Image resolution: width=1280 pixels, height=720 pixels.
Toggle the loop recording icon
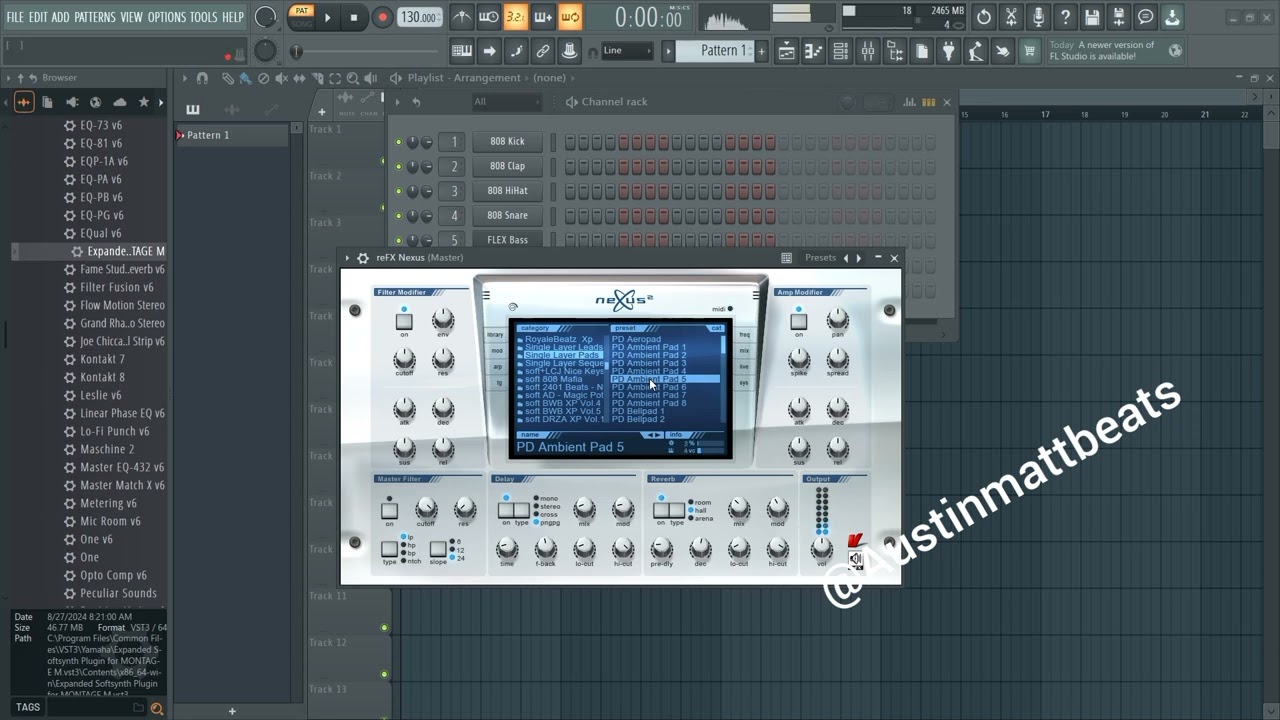570,17
